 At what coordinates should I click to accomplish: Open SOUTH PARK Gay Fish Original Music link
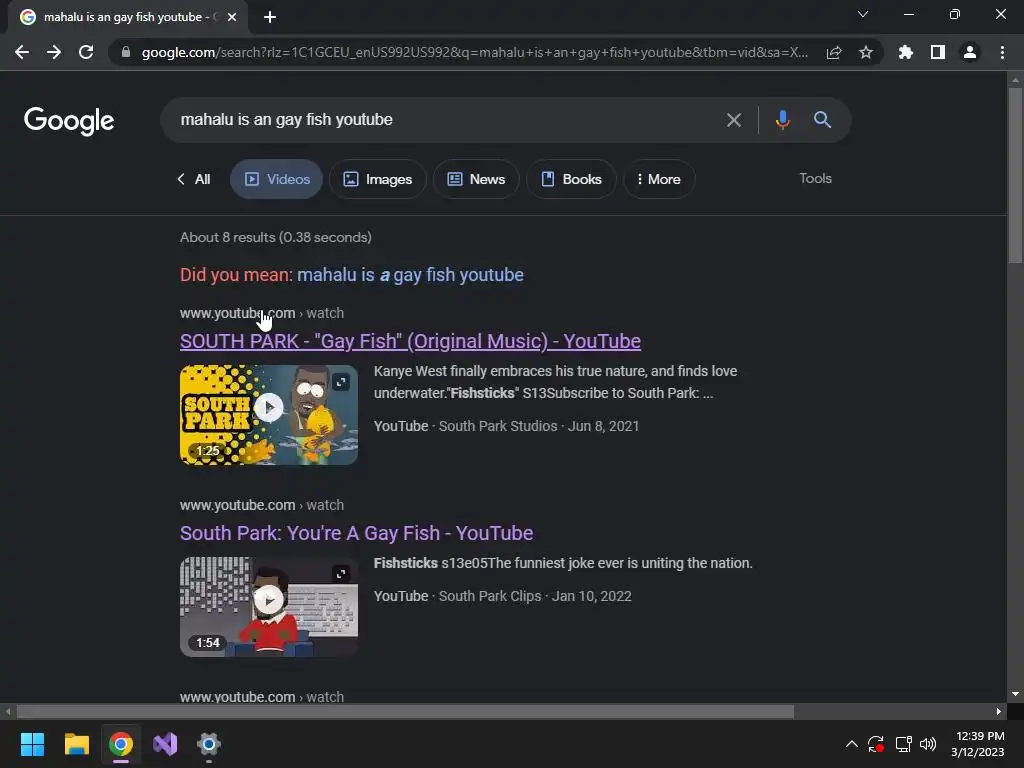pos(410,341)
